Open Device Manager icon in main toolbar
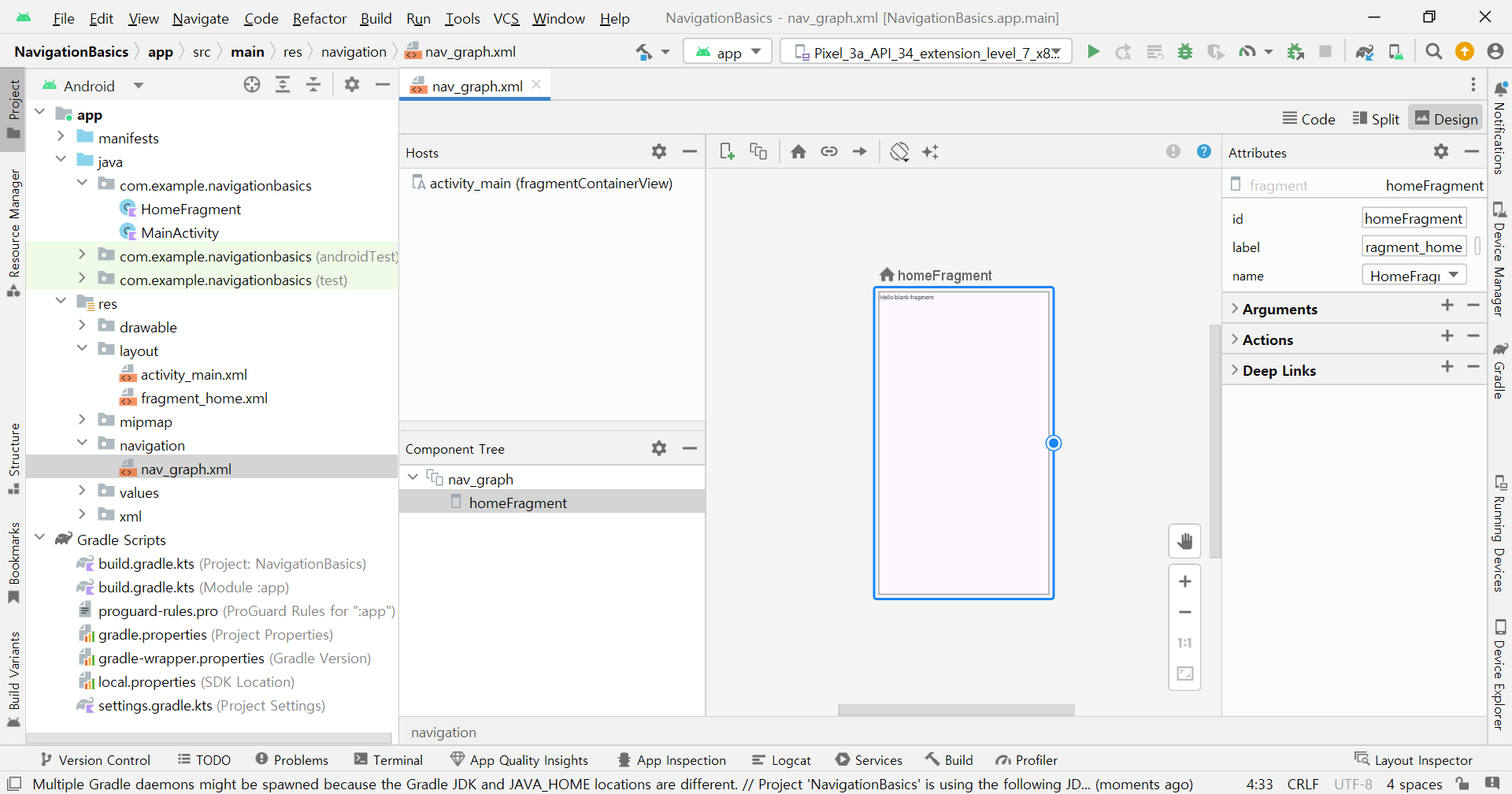The image size is (1512, 794). (1396, 52)
